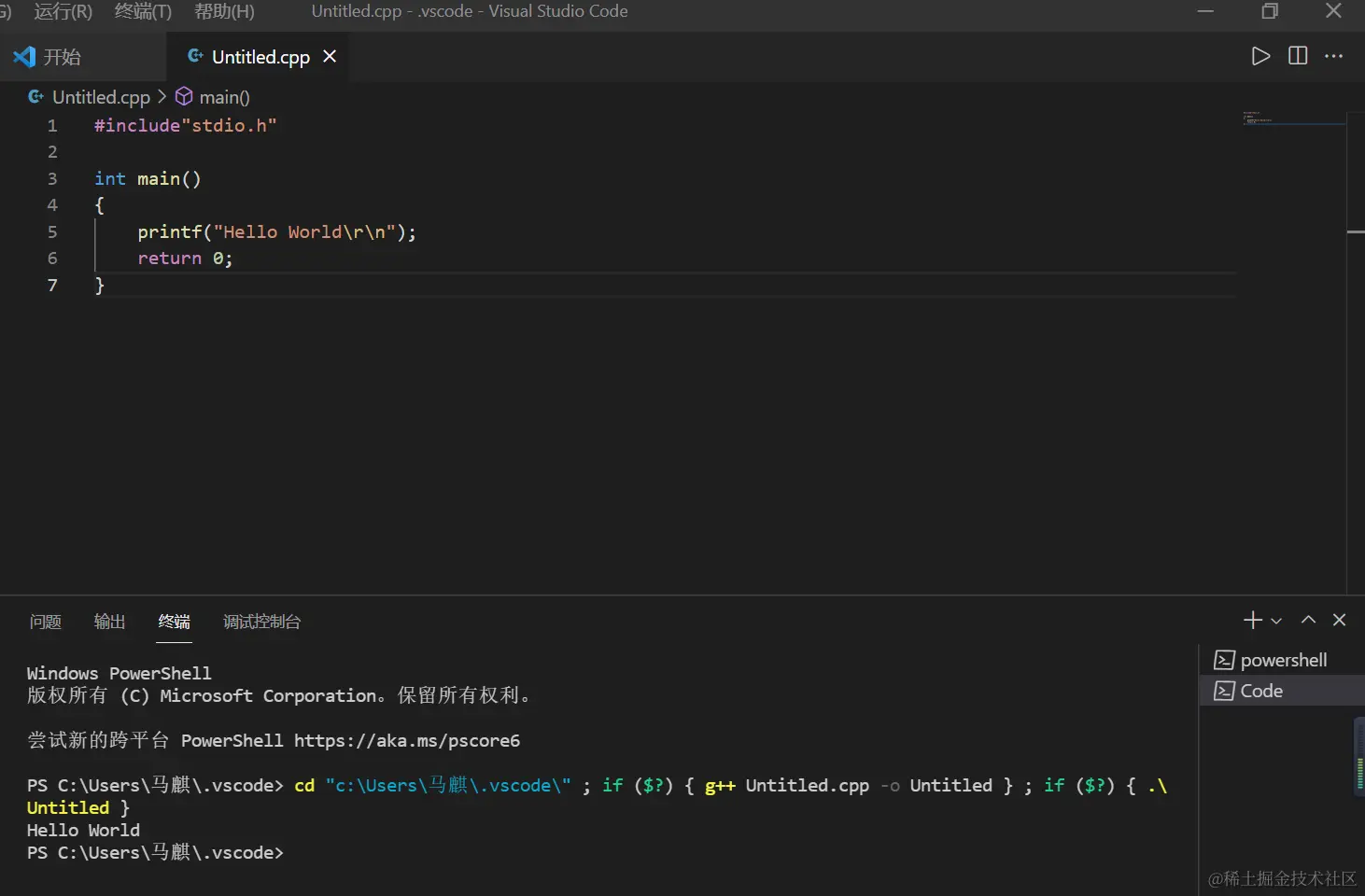Click line number 5 in the gutter
The image size is (1365, 896).
(x=52, y=231)
